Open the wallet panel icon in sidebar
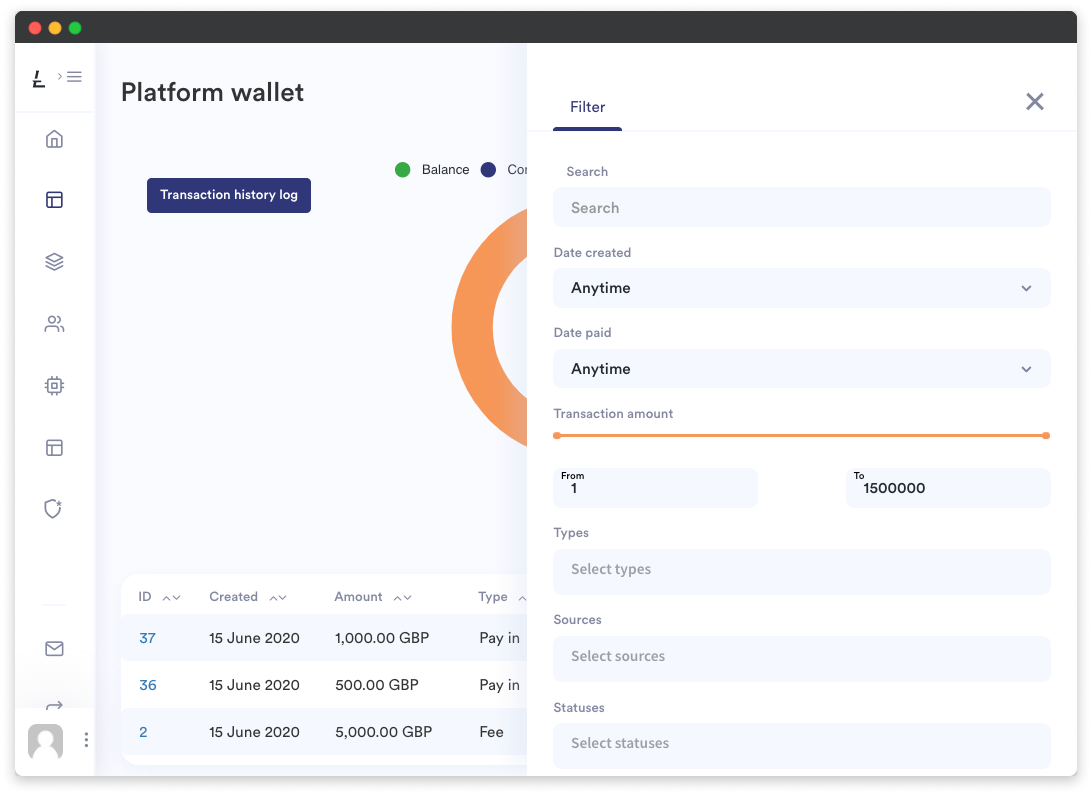Screen dimensions: 1092x795 53,200
